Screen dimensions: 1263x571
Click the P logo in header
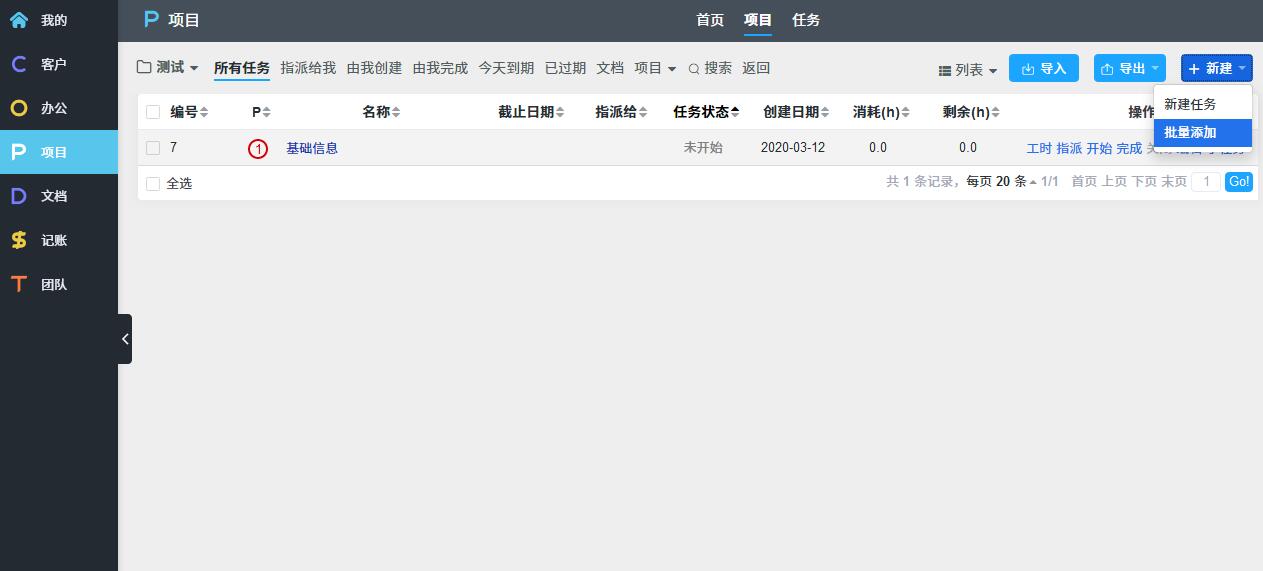151,19
